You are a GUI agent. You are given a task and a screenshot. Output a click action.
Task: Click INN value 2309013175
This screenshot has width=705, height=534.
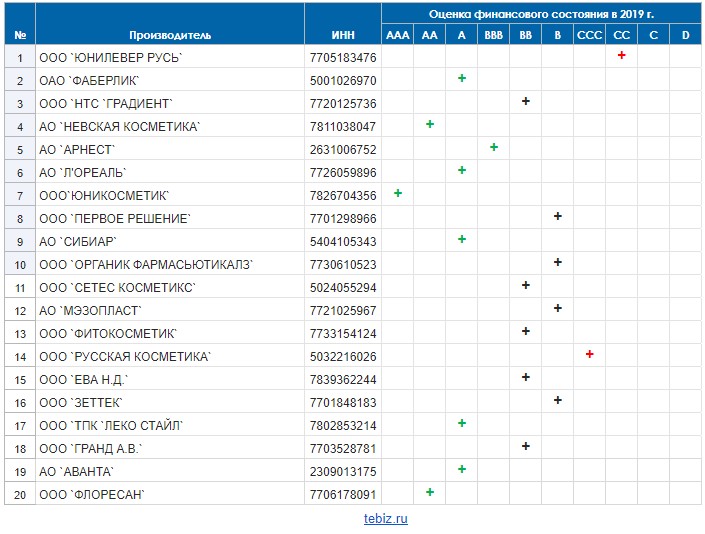pyautogui.click(x=343, y=472)
